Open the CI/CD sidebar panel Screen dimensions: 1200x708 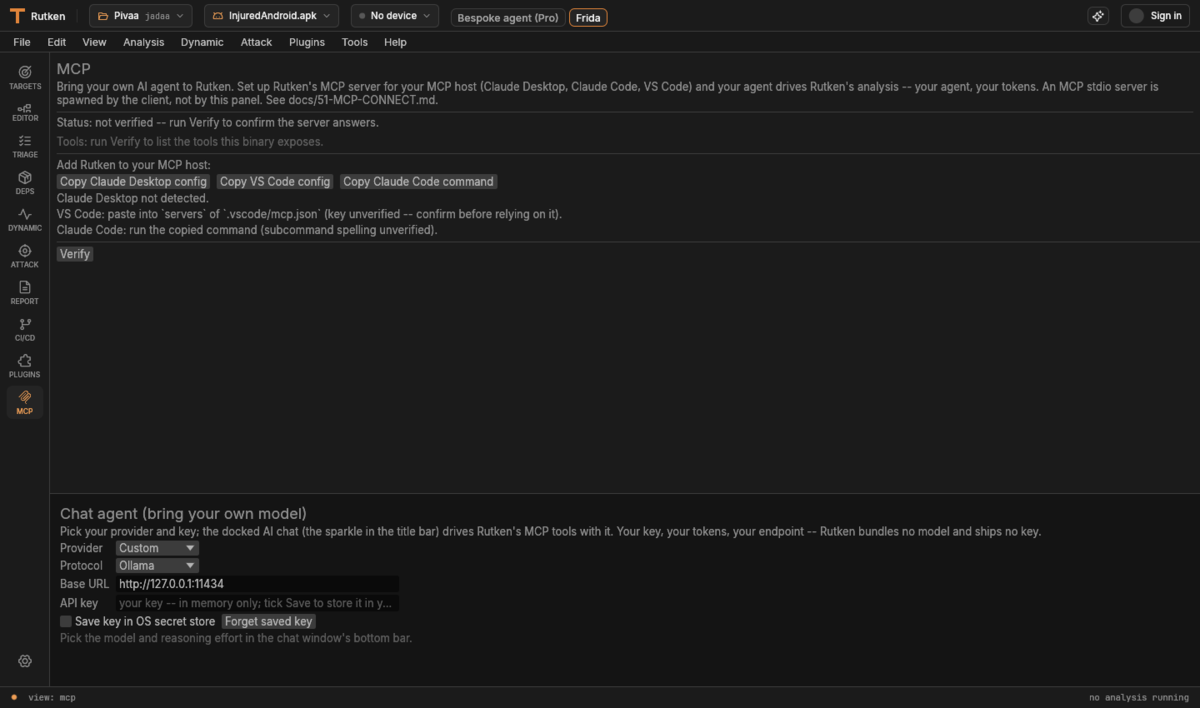pyautogui.click(x=25, y=330)
